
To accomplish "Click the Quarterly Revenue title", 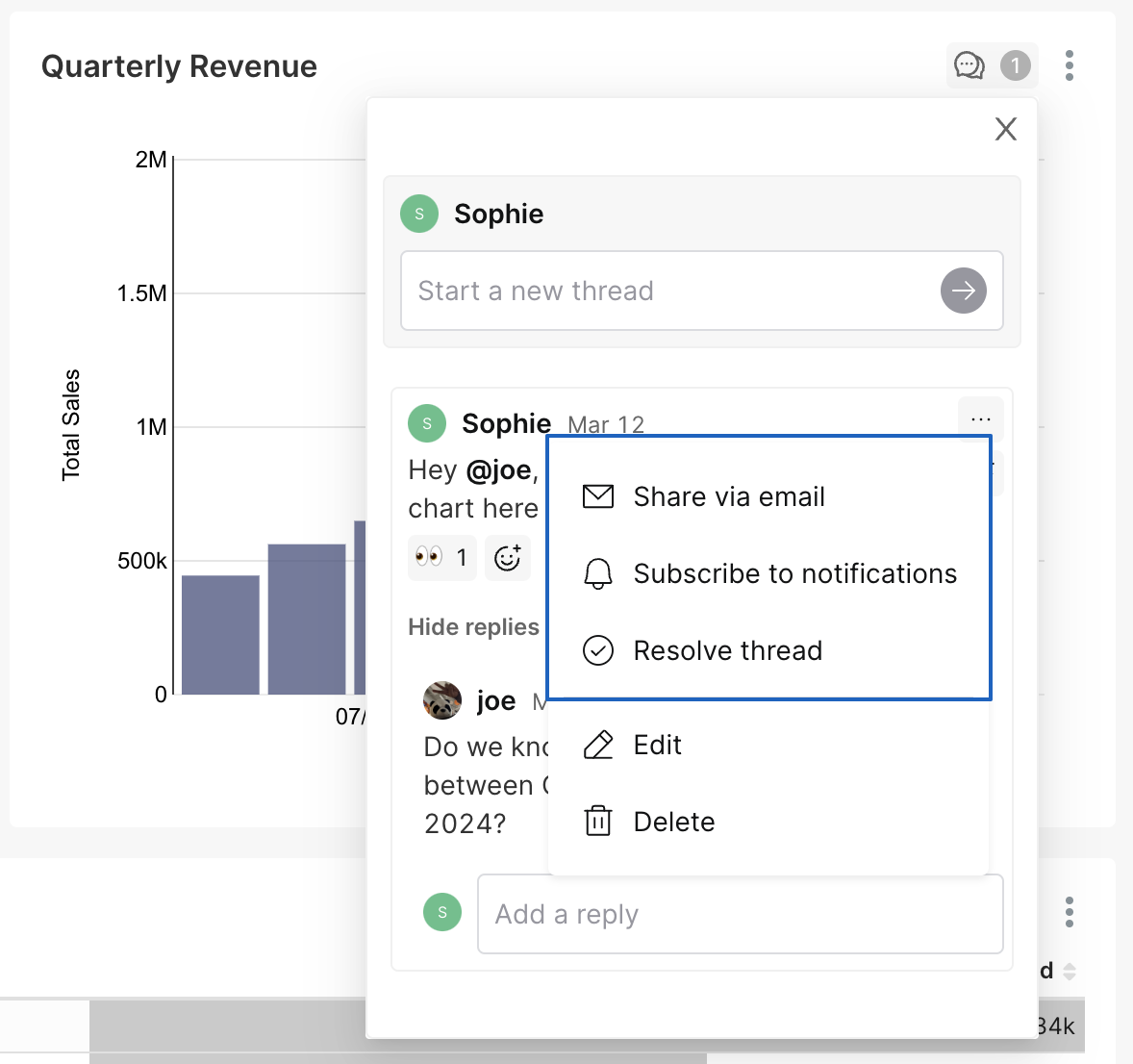I will tap(179, 66).
